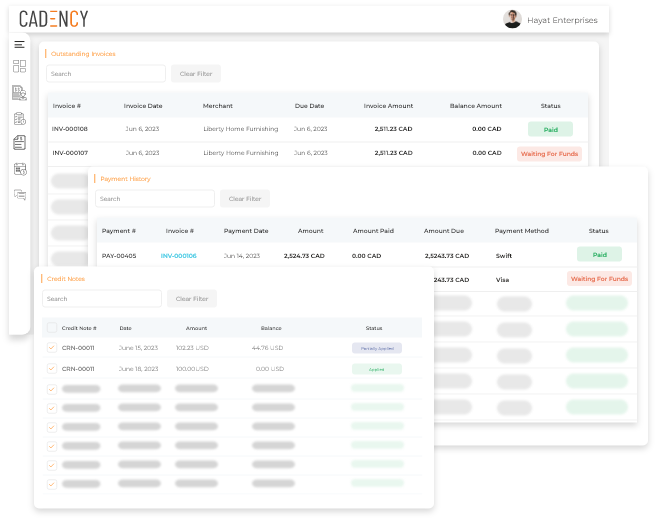The width and height of the screenshot is (657, 521).
Task: Sort by Invoice Amount column header
Action: pyautogui.click(x=388, y=106)
